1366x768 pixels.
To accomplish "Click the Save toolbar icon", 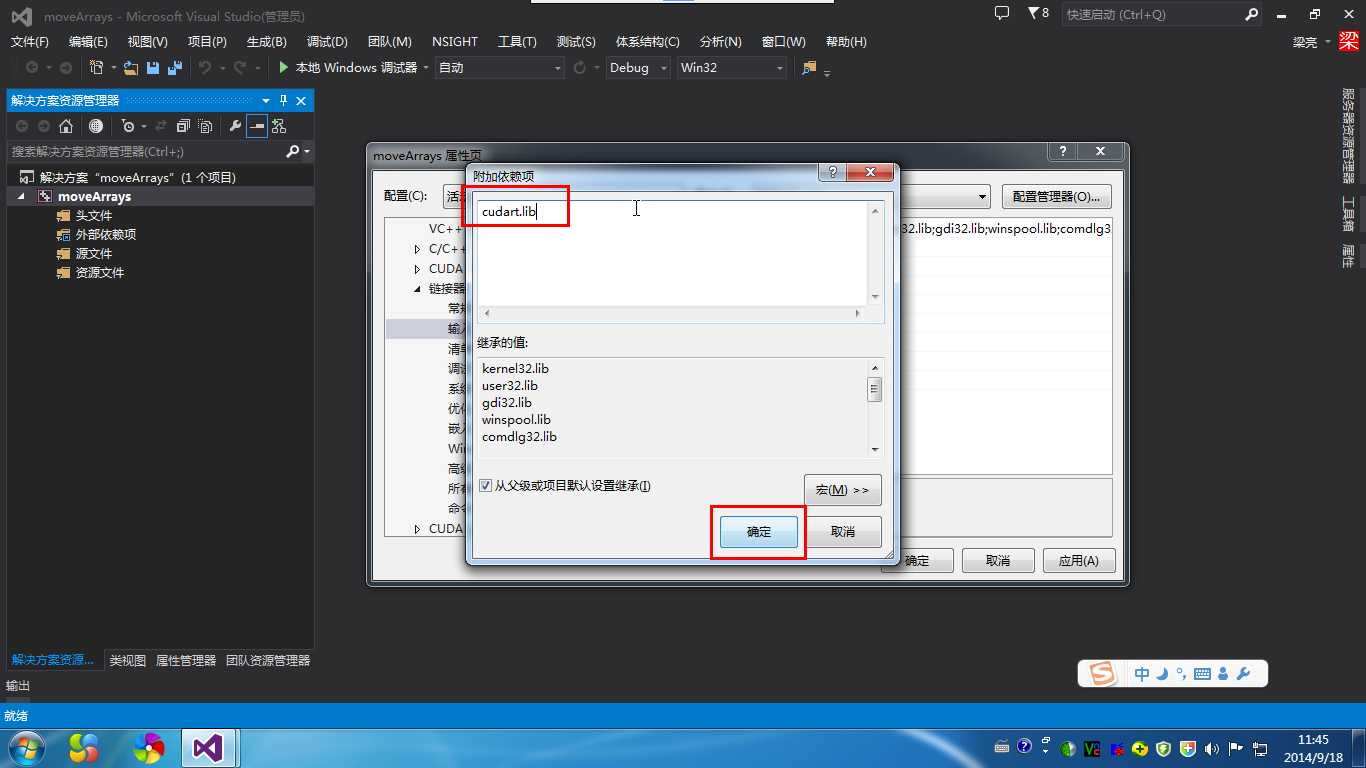I will [153, 67].
